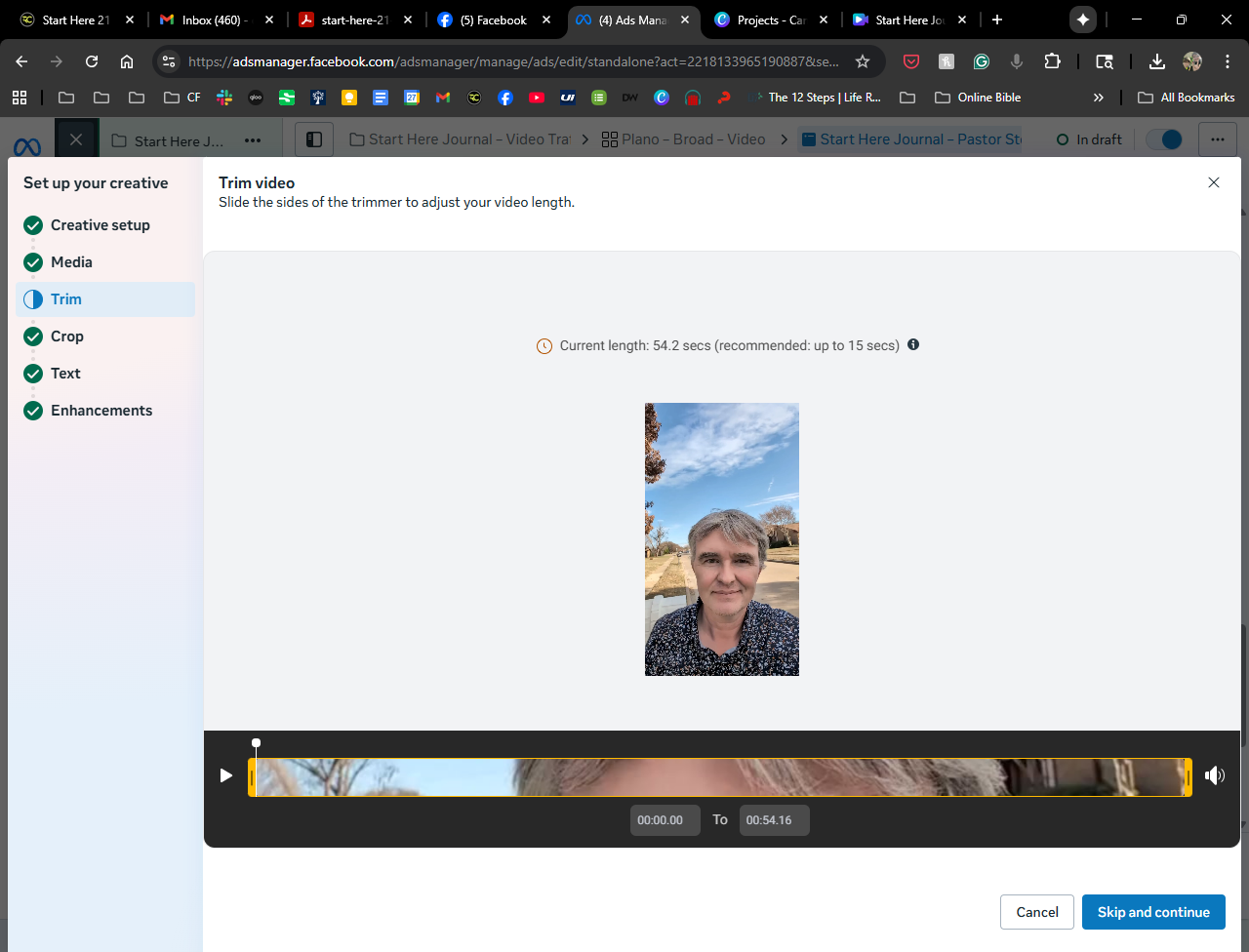Open the browser downloads icon
Image resolution: width=1249 pixels, height=952 pixels.
[x=1156, y=61]
